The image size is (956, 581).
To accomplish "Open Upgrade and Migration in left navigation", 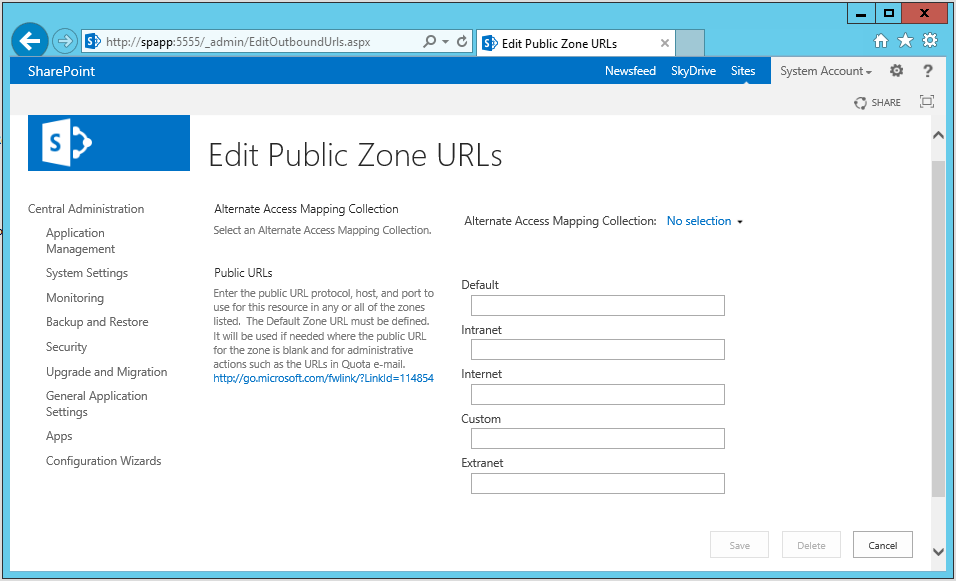I will click(106, 372).
